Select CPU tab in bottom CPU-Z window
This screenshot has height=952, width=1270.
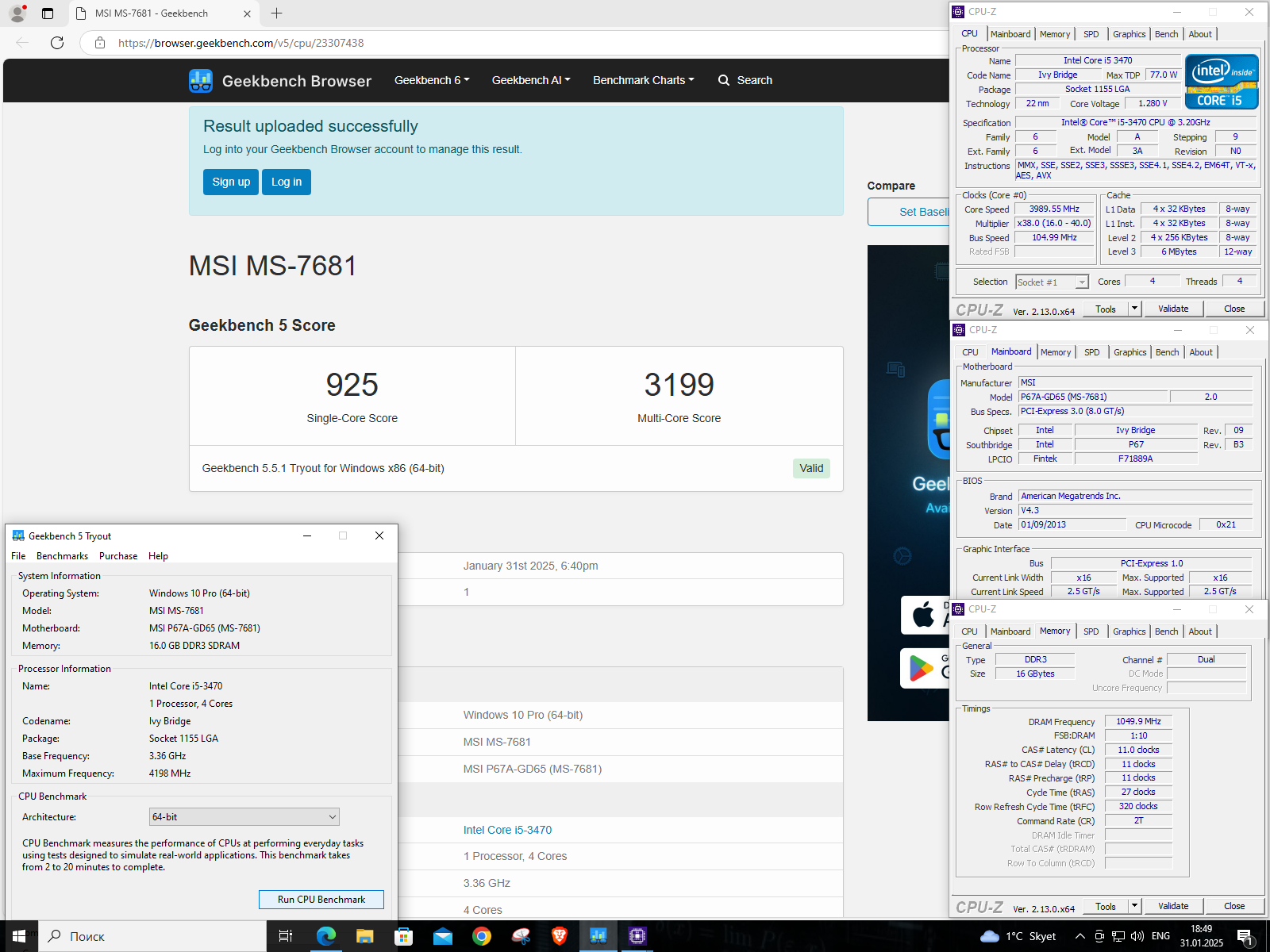(x=969, y=631)
